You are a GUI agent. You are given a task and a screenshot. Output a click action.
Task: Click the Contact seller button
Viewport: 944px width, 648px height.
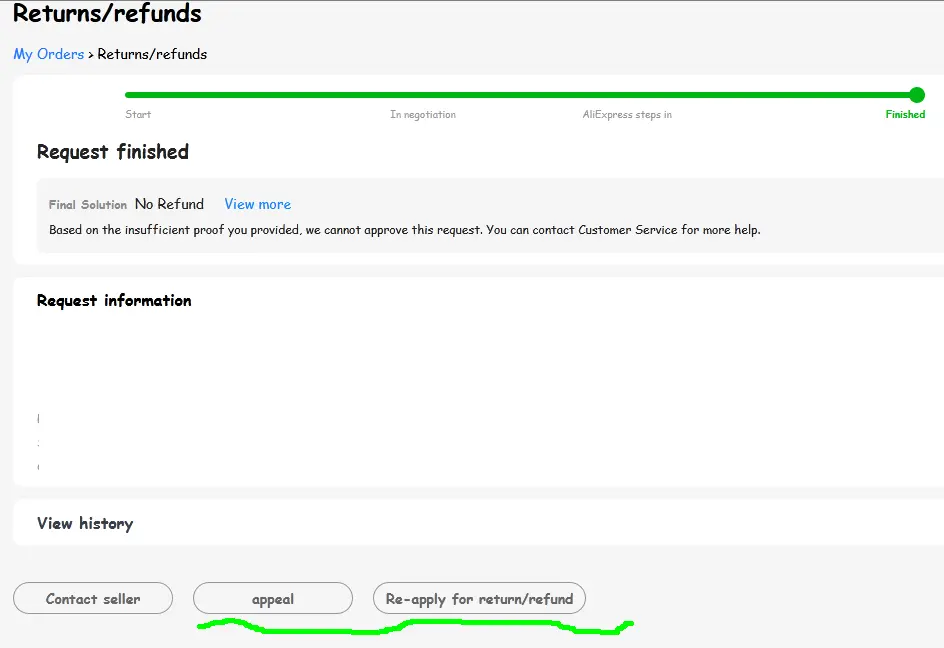93,598
